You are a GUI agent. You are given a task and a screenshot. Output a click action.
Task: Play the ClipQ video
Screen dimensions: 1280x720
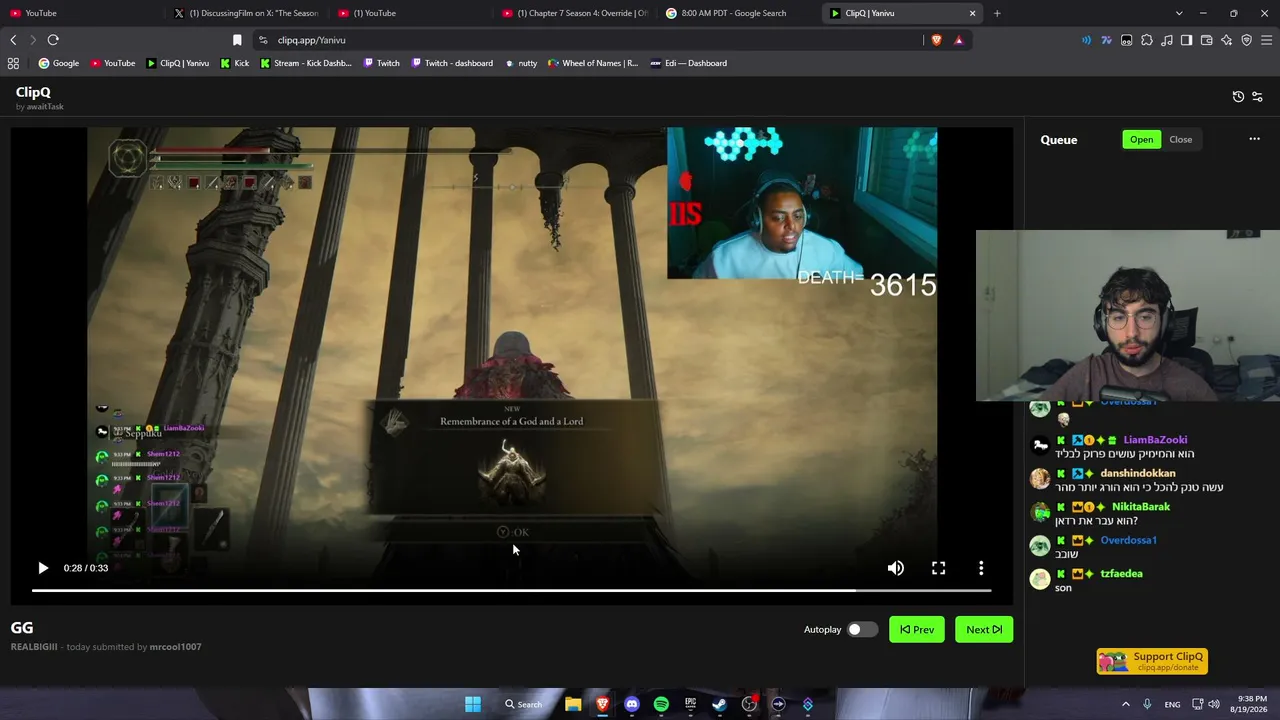click(x=43, y=568)
